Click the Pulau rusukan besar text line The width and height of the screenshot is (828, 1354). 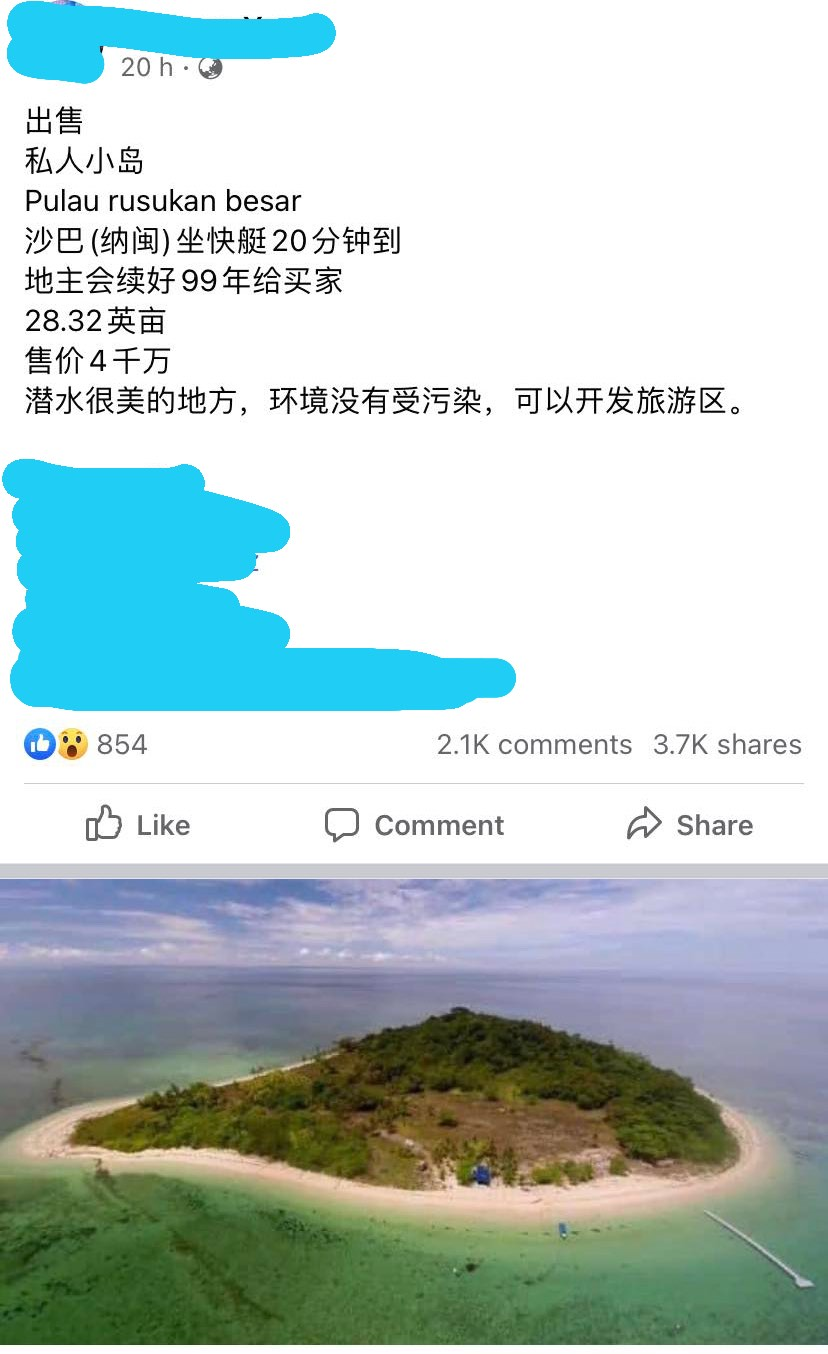click(x=163, y=201)
